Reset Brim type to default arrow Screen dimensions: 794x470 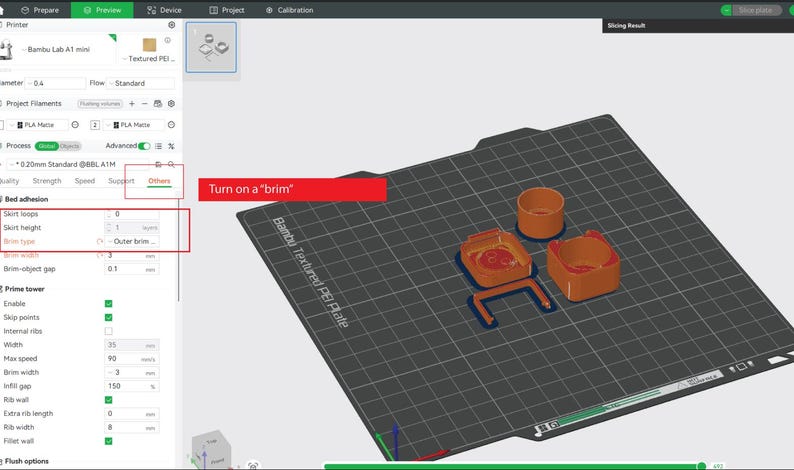click(x=100, y=242)
